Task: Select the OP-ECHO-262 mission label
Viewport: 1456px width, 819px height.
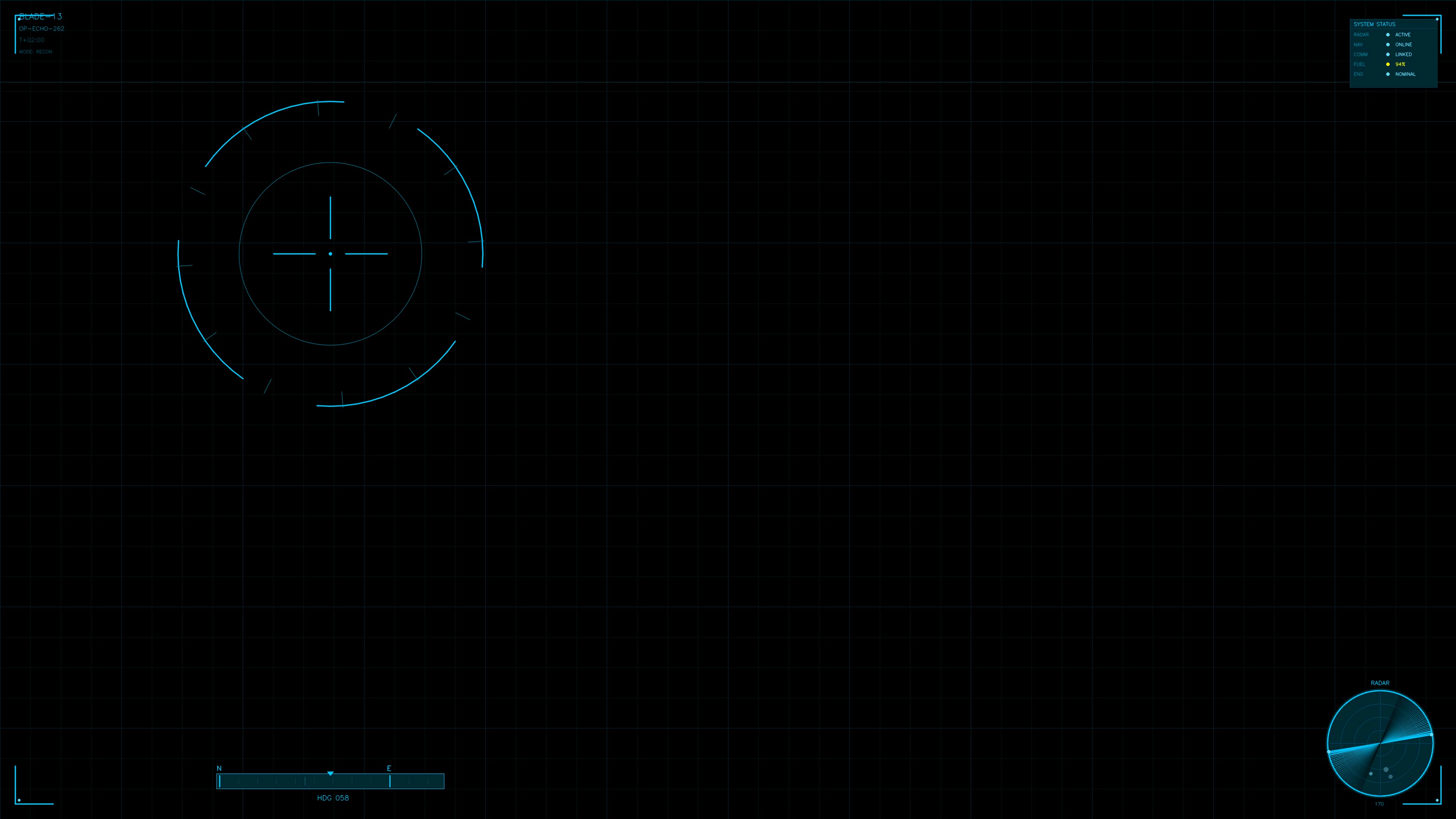Action: point(41,28)
